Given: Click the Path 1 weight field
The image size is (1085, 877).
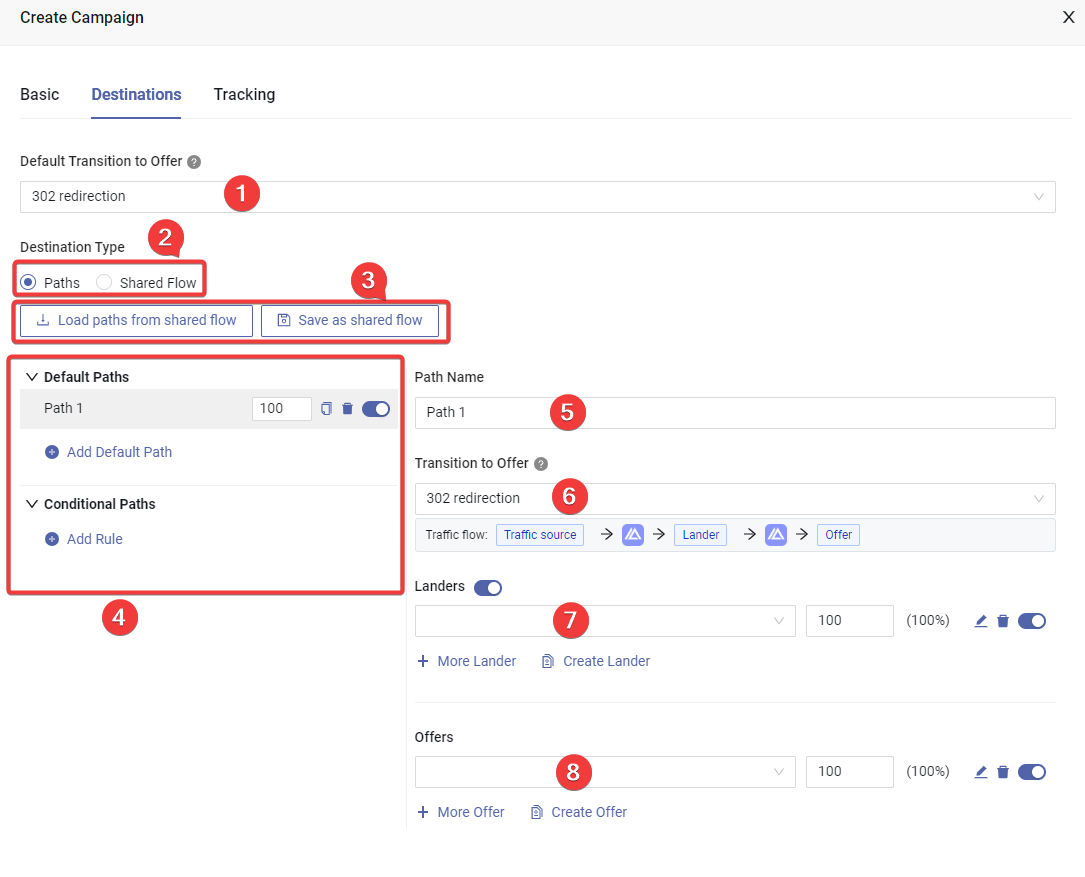Looking at the screenshot, I should [282, 408].
